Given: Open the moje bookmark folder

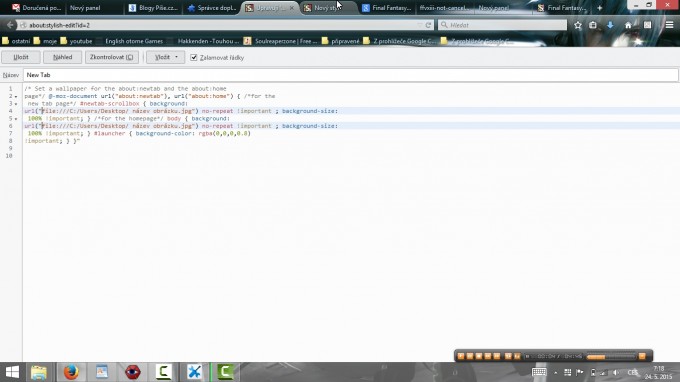Looking at the screenshot, I should coord(46,41).
